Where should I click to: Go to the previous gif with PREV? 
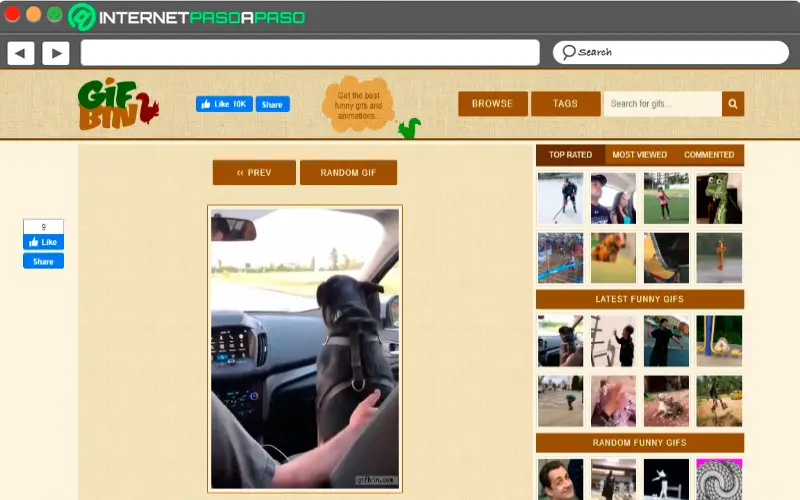click(x=254, y=172)
